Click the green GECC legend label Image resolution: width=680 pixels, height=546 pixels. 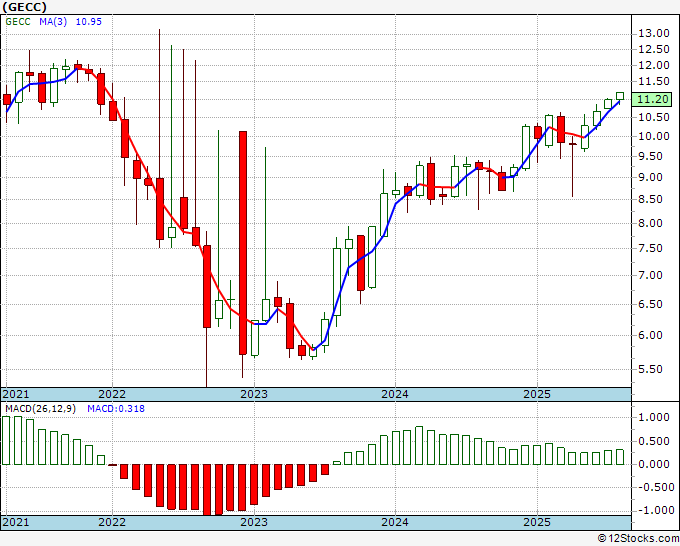[x=18, y=22]
